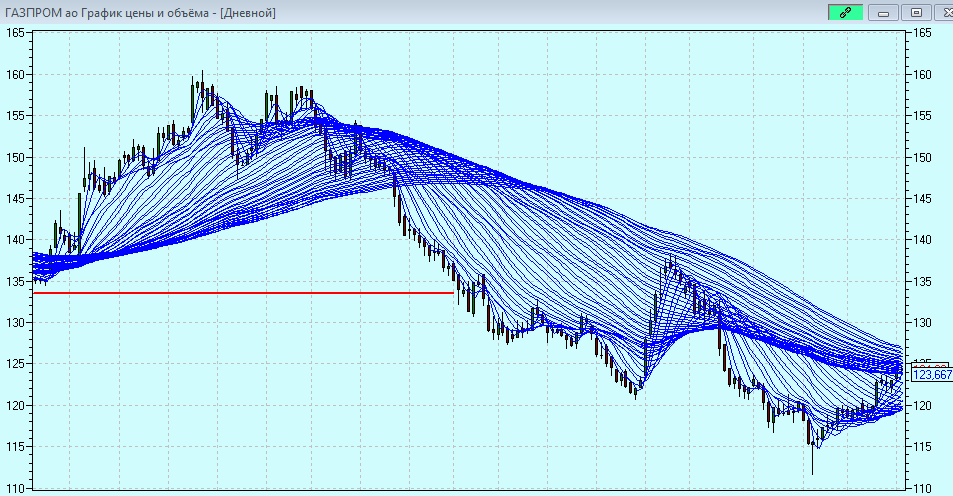Click the 150 label on left price axis

click(16, 157)
